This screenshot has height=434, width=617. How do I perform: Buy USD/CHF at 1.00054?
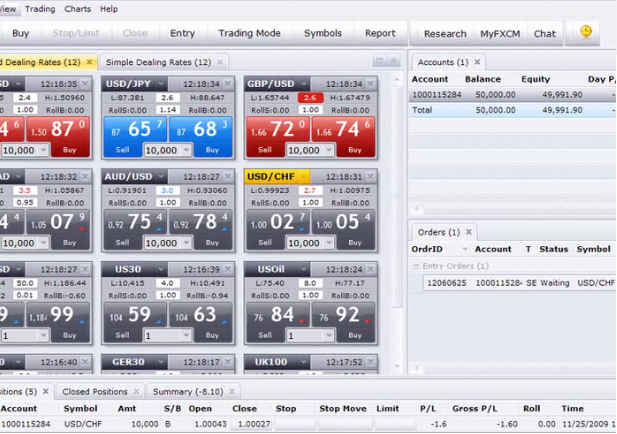click(344, 229)
